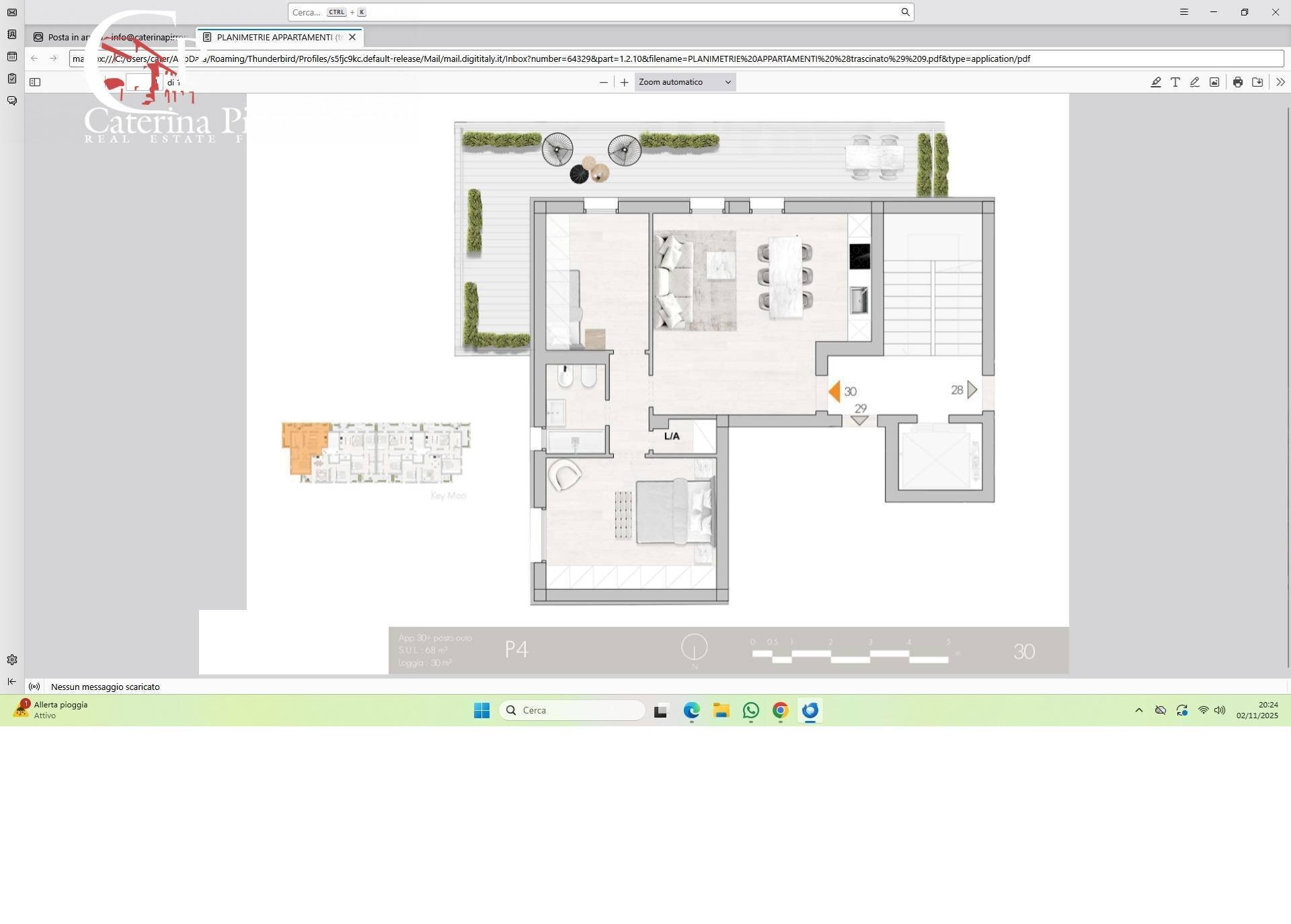1291x924 pixels.
Task: Toggle the PDF viewer sidebar
Action: (x=35, y=82)
